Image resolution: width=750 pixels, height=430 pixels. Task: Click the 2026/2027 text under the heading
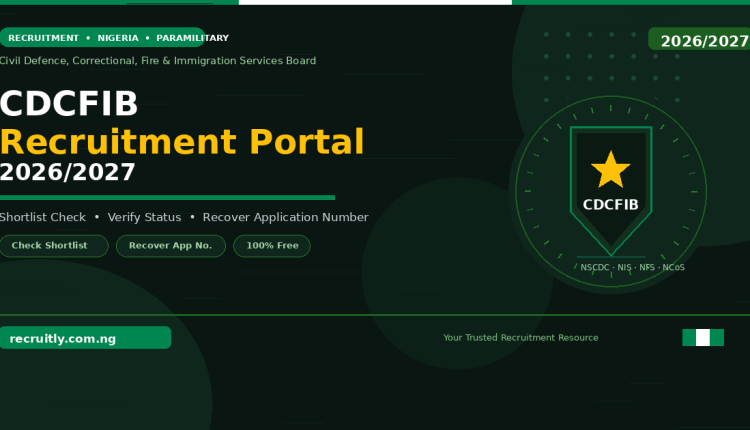67,172
